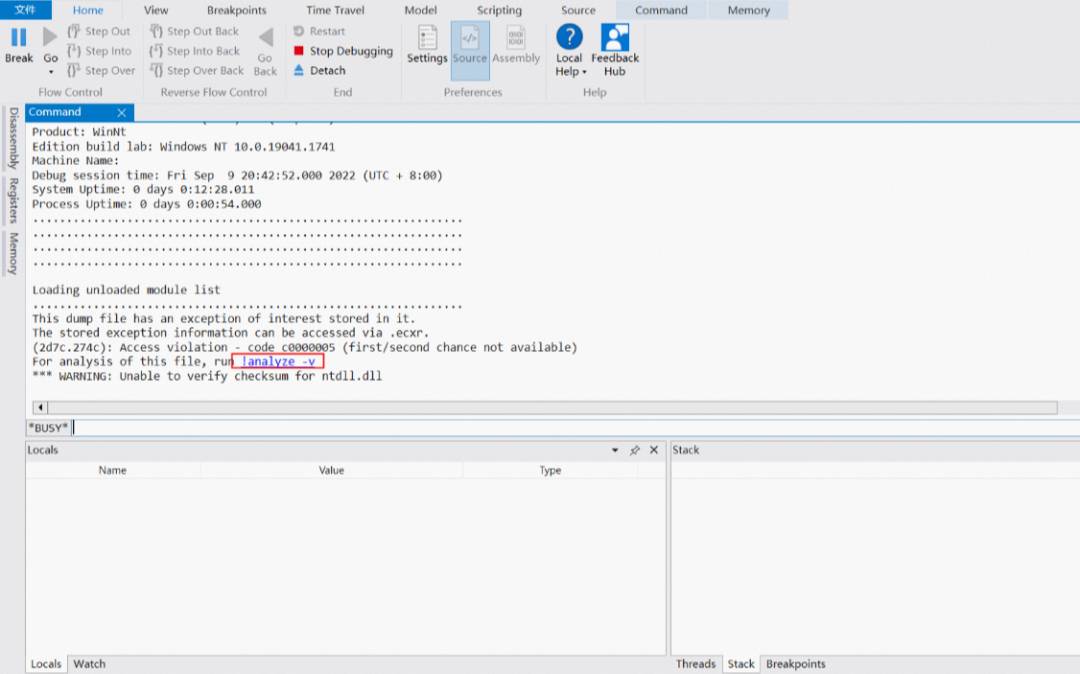Pin the Locals panel
The width and height of the screenshot is (1080, 674).
pyautogui.click(x=634, y=450)
